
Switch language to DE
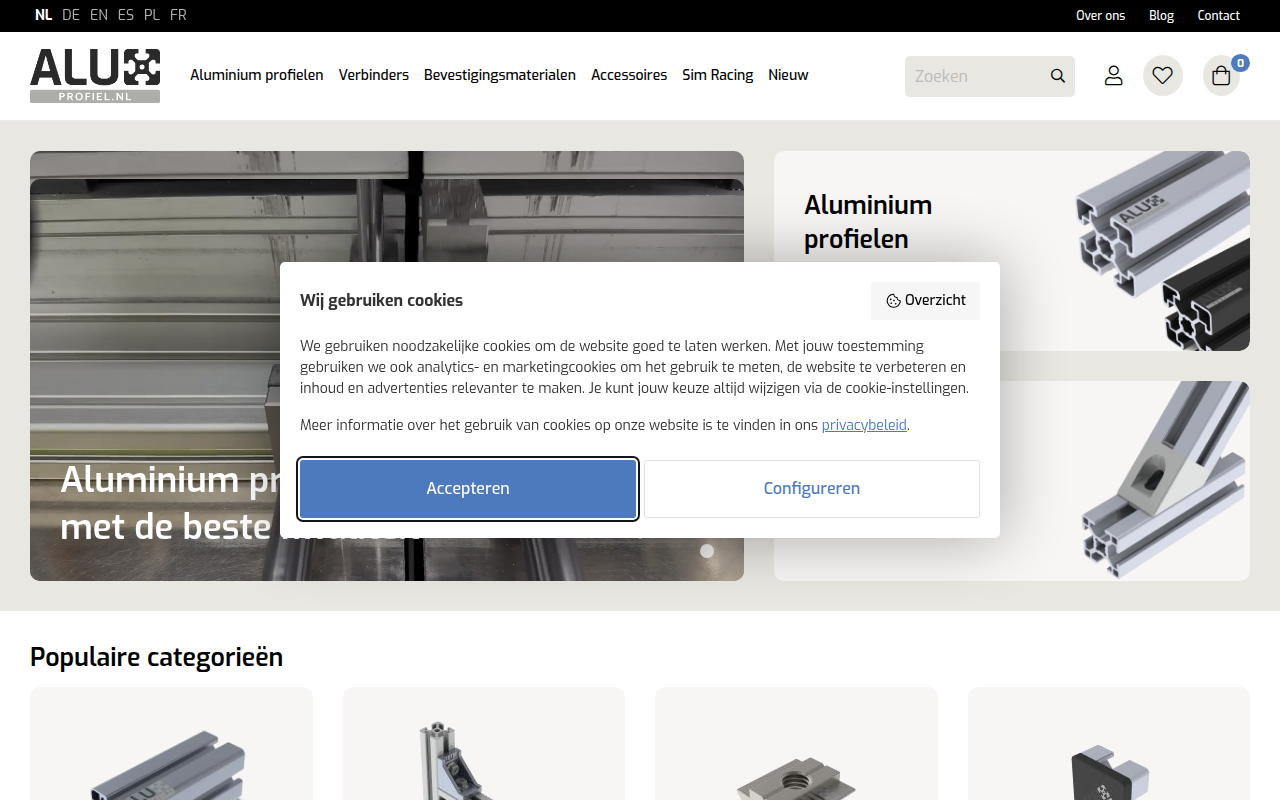tap(71, 15)
